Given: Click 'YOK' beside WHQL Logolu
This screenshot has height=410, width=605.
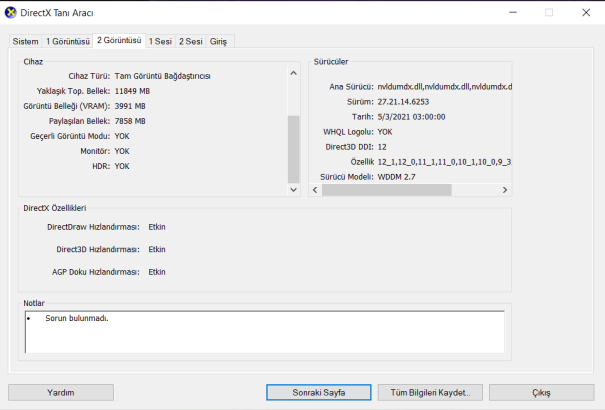Looking at the screenshot, I should tap(385, 132).
